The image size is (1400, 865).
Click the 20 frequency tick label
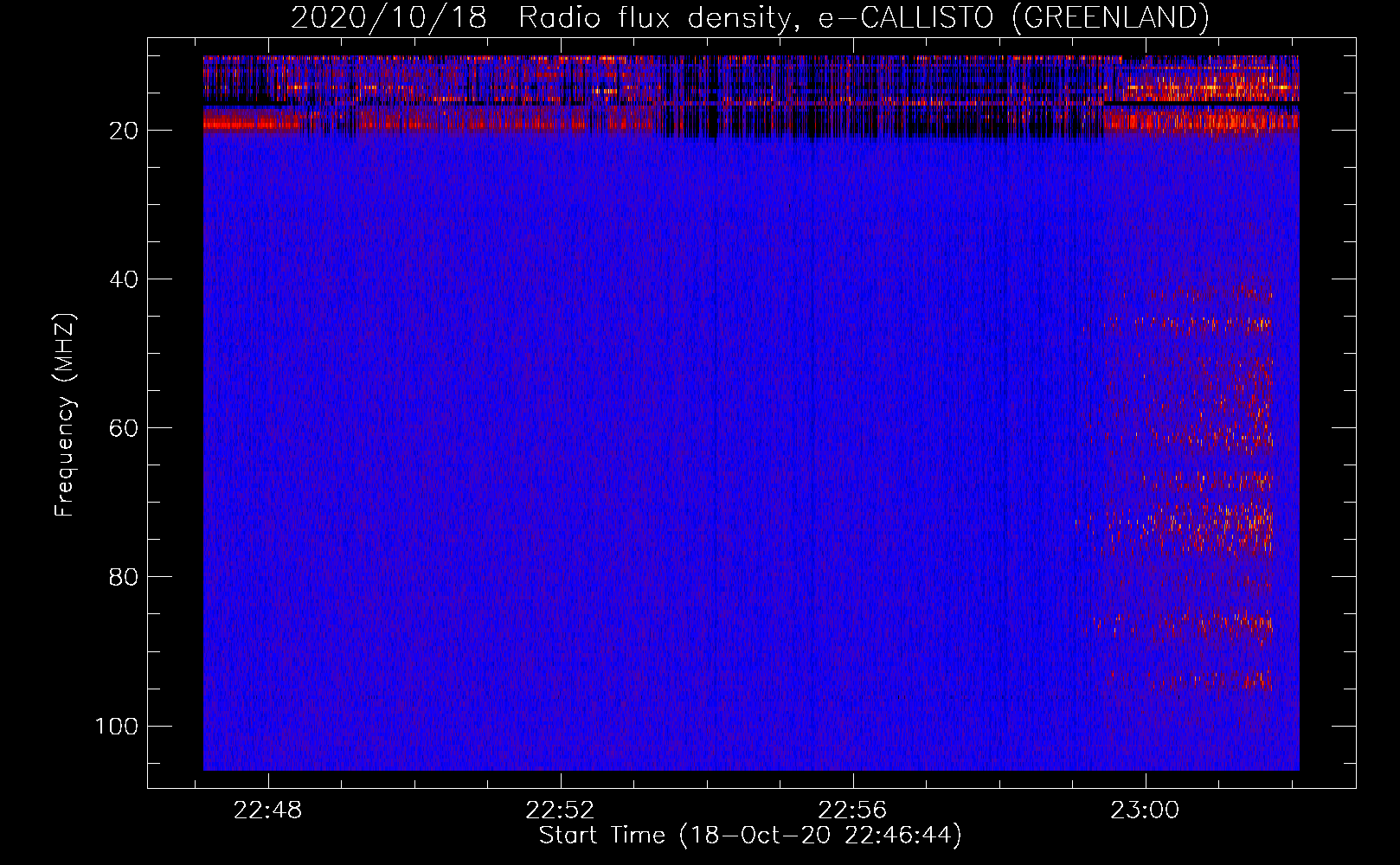(x=124, y=131)
